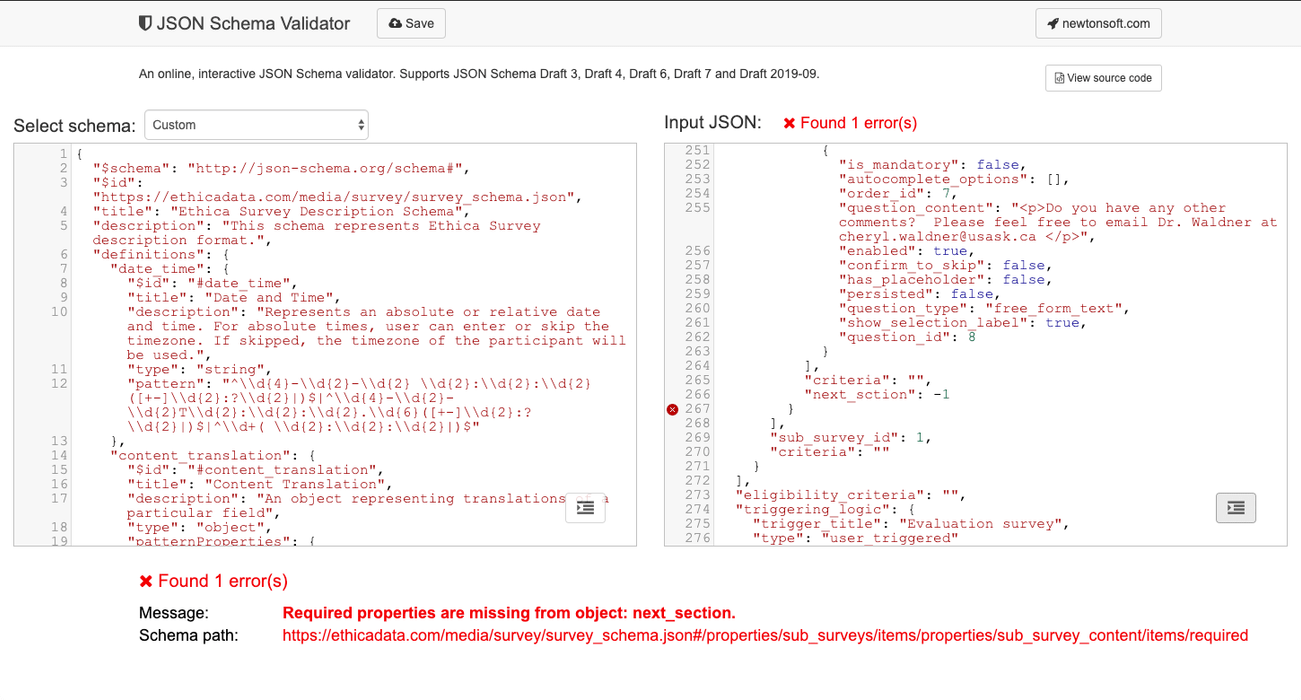The image size is (1301, 700).
Task: Visit newtonsoft.com via the header button
Action: (1098, 23)
